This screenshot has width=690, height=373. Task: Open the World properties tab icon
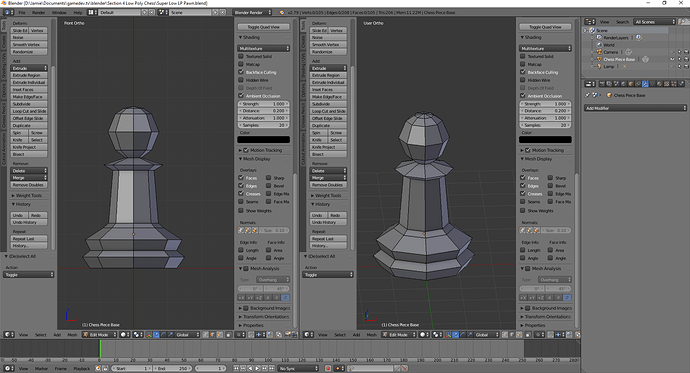tap(624, 84)
